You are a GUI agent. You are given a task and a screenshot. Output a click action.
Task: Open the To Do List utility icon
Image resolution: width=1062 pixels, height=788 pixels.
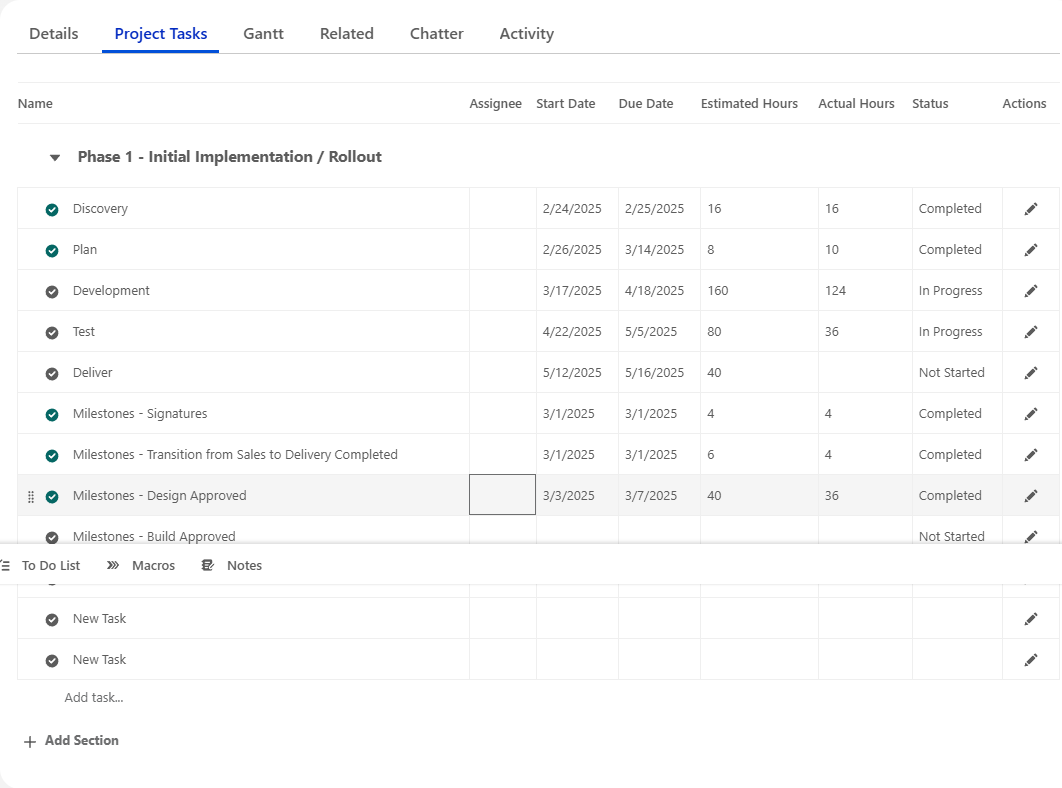pos(6,566)
